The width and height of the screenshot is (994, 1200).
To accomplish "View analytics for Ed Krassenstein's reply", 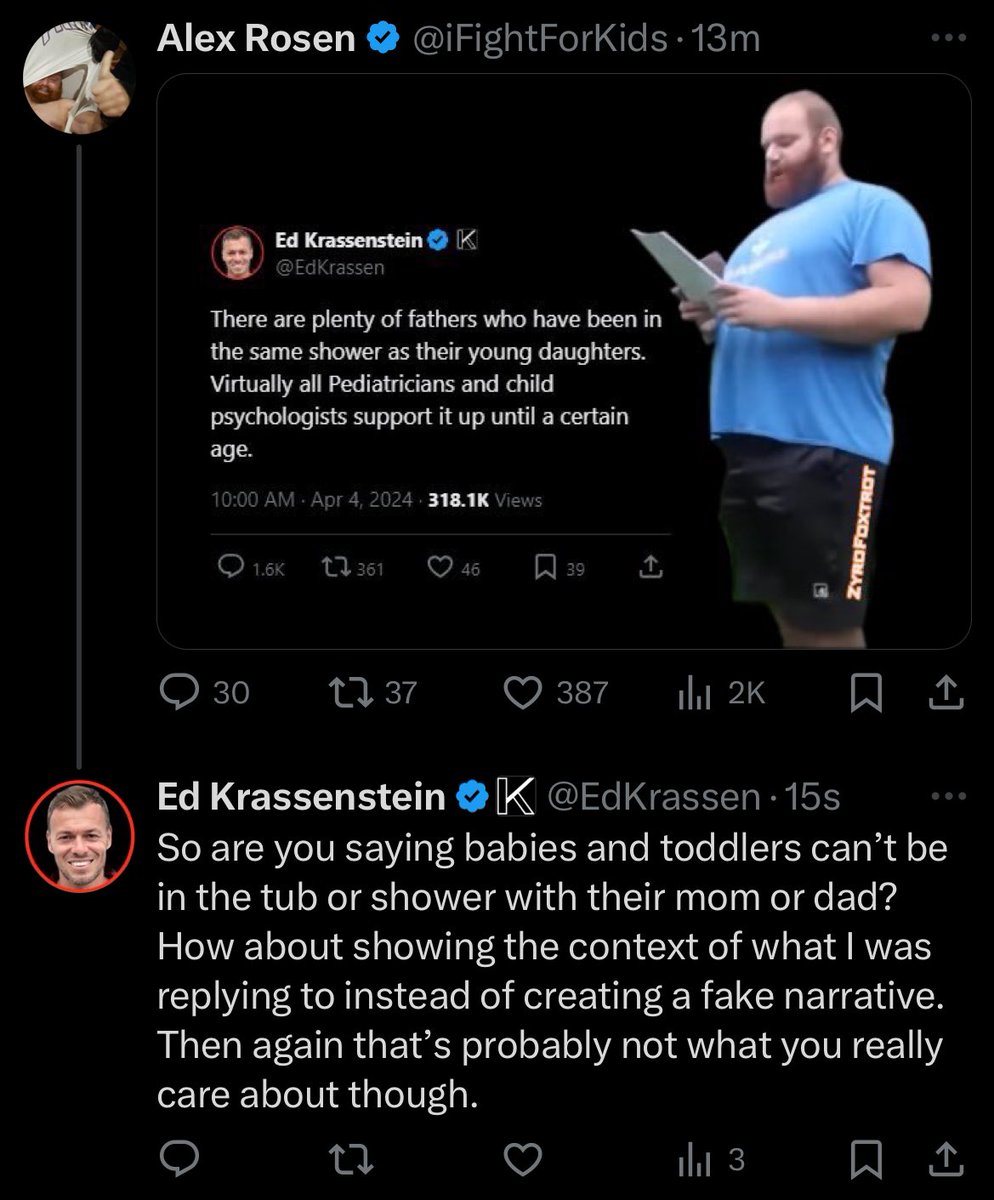I will (692, 1159).
